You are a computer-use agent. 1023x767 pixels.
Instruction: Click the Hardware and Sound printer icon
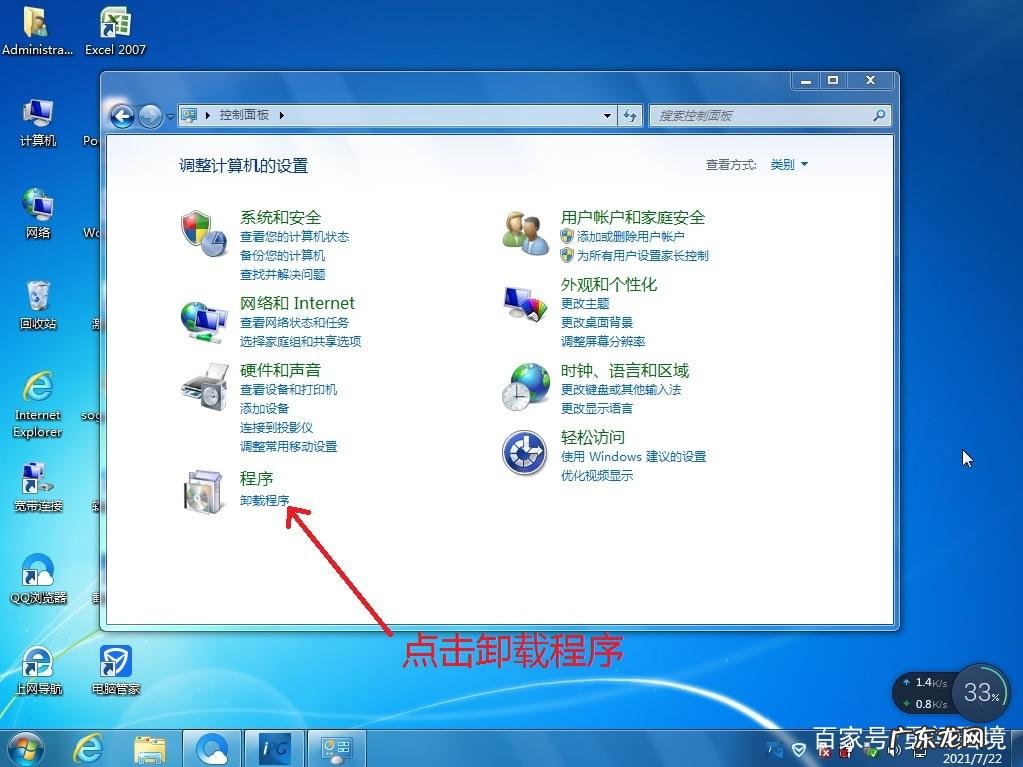(203, 387)
